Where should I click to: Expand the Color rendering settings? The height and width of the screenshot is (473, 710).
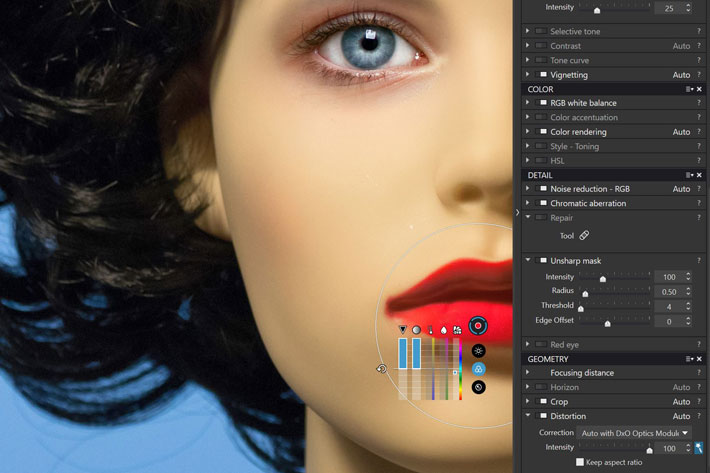[x=528, y=132]
